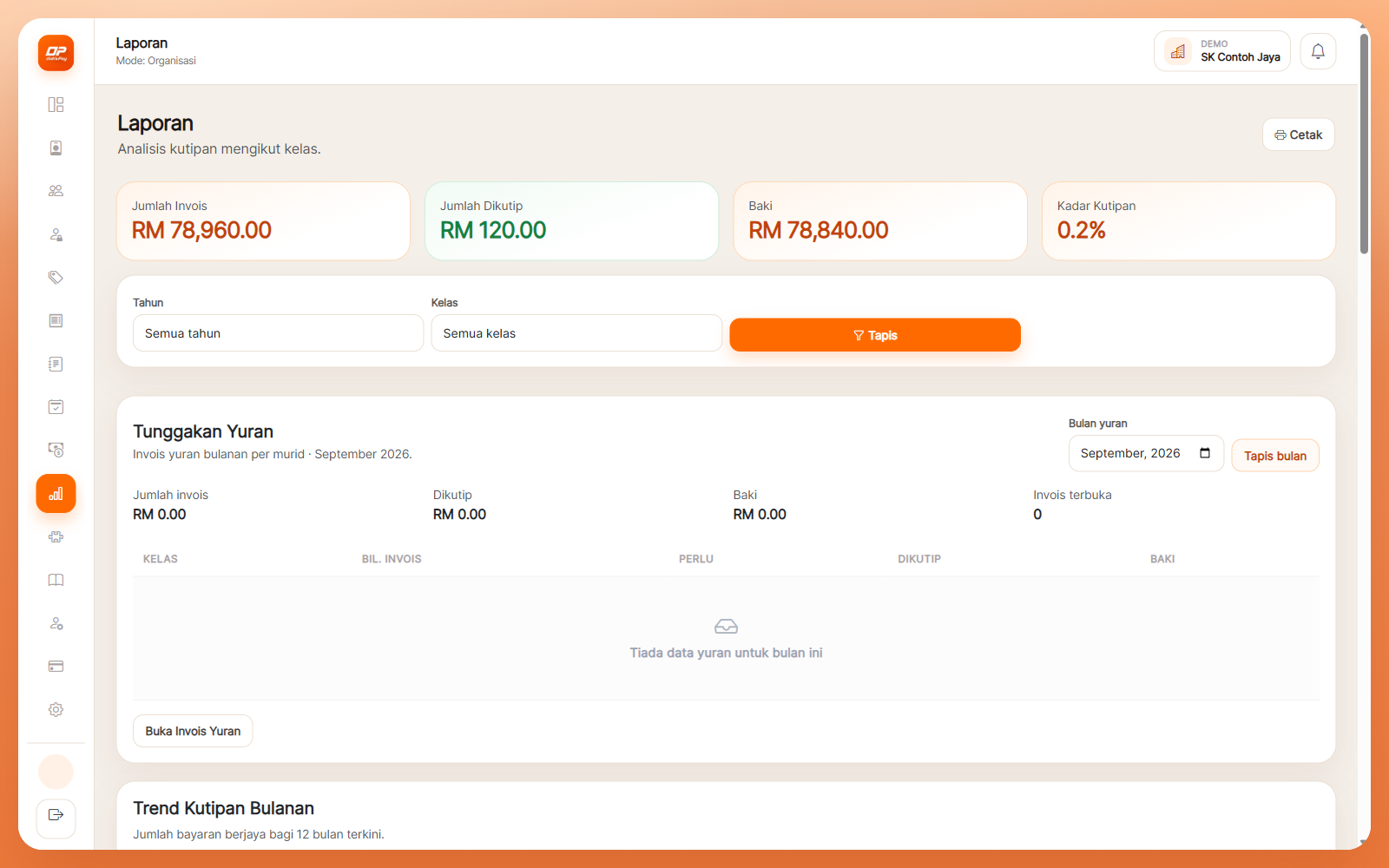Viewport: 1389px width, 868px height.
Task: Click the round avatar in the sidebar
Action: point(56,772)
